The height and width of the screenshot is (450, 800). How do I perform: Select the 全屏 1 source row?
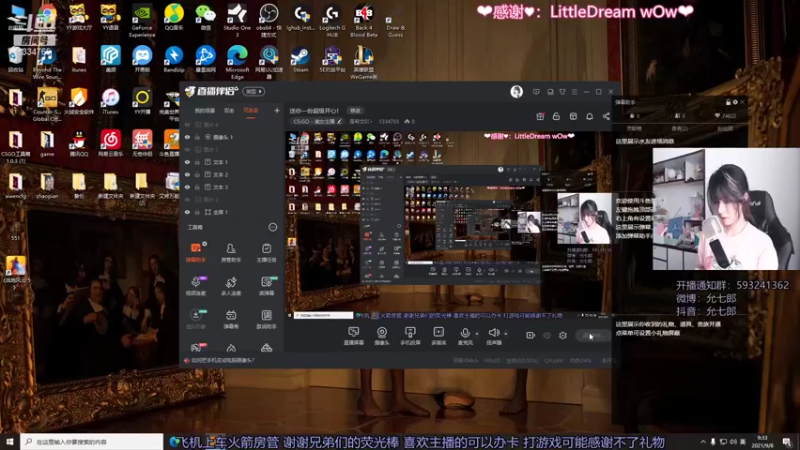[232, 212]
